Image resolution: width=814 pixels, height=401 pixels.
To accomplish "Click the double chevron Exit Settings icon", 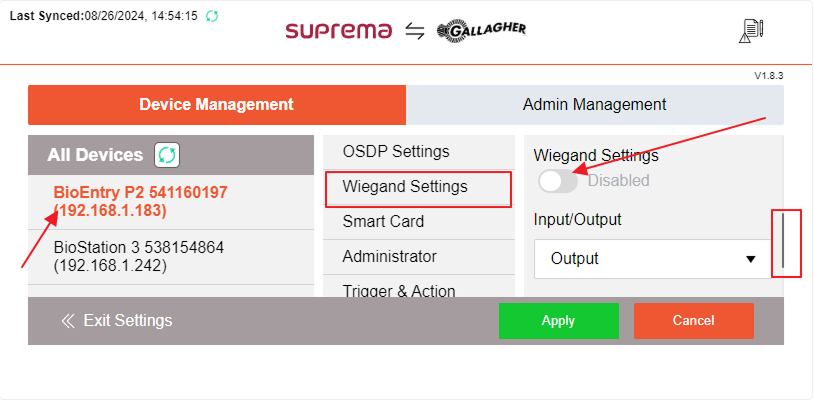I will pos(68,321).
